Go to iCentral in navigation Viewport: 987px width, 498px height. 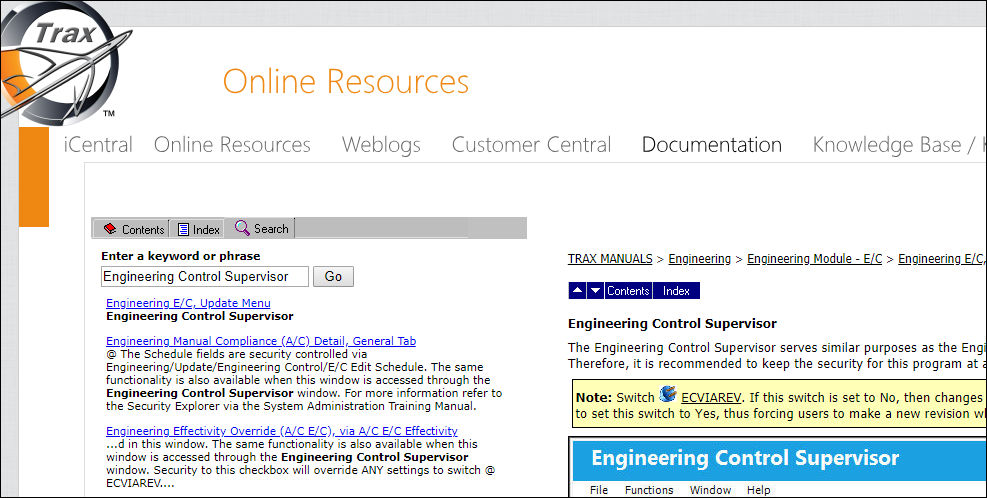point(98,145)
